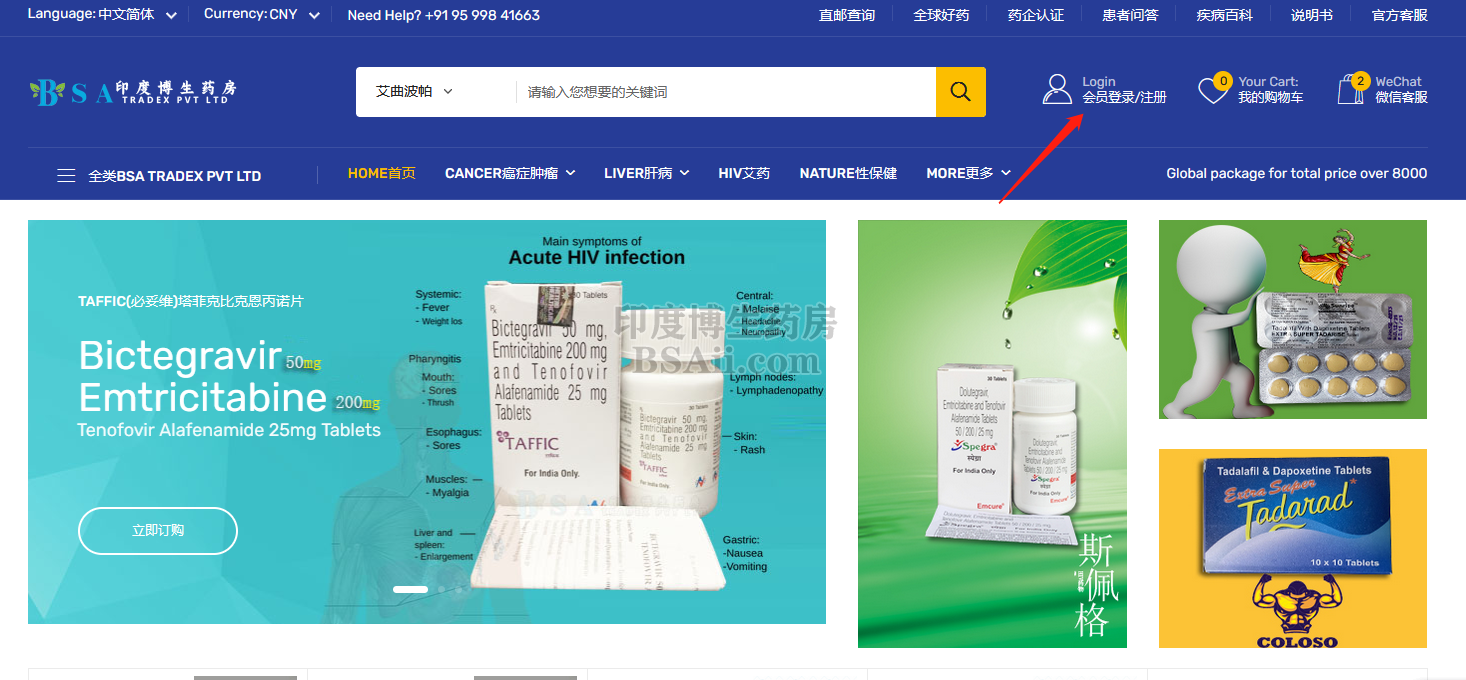Click the user account profile icon
The image size is (1466, 680).
1057,89
